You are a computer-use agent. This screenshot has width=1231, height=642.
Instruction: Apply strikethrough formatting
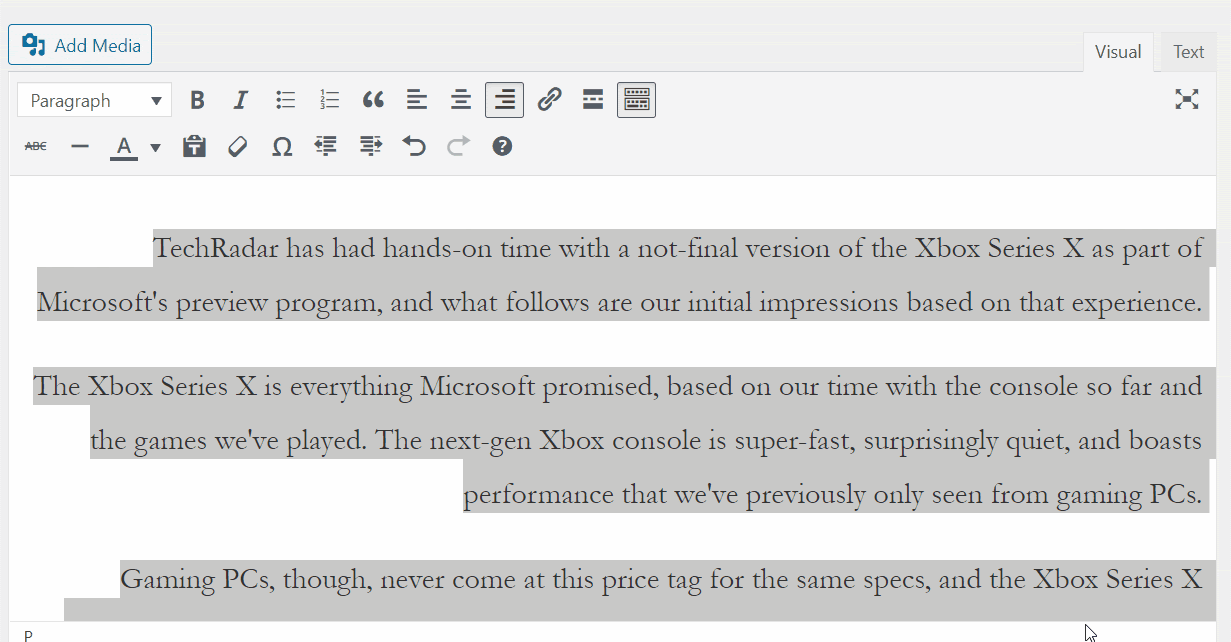[x=36, y=147]
